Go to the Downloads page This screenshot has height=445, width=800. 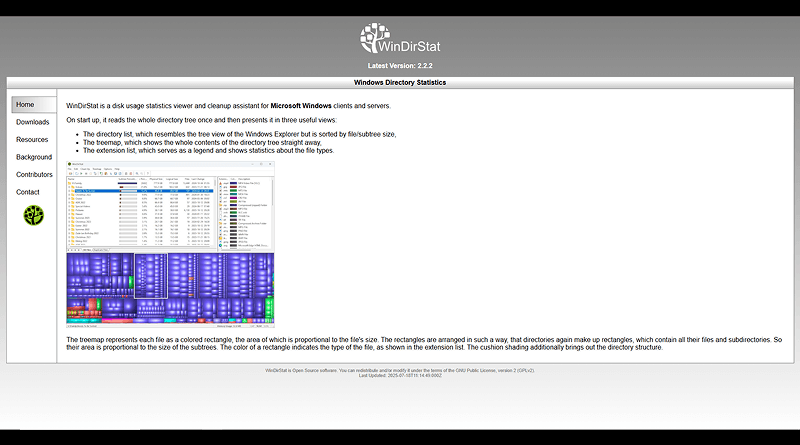[x=33, y=122]
